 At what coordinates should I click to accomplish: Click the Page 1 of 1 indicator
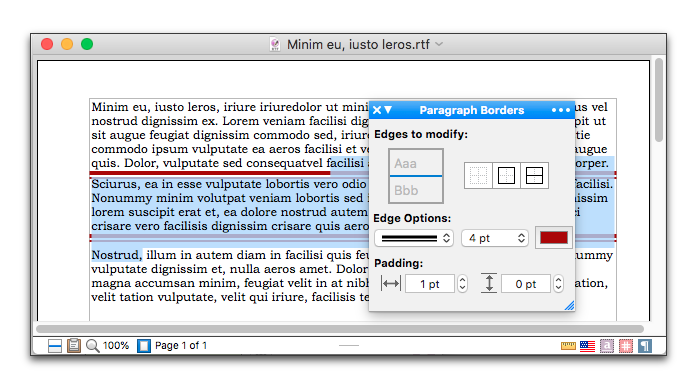pyautogui.click(x=181, y=345)
